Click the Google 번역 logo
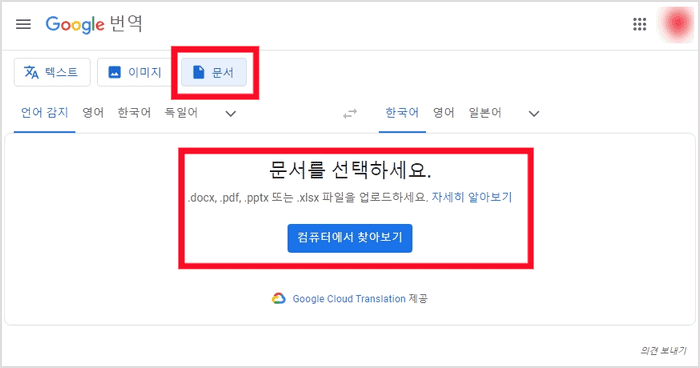700x368 pixels. tap(94, 24)
